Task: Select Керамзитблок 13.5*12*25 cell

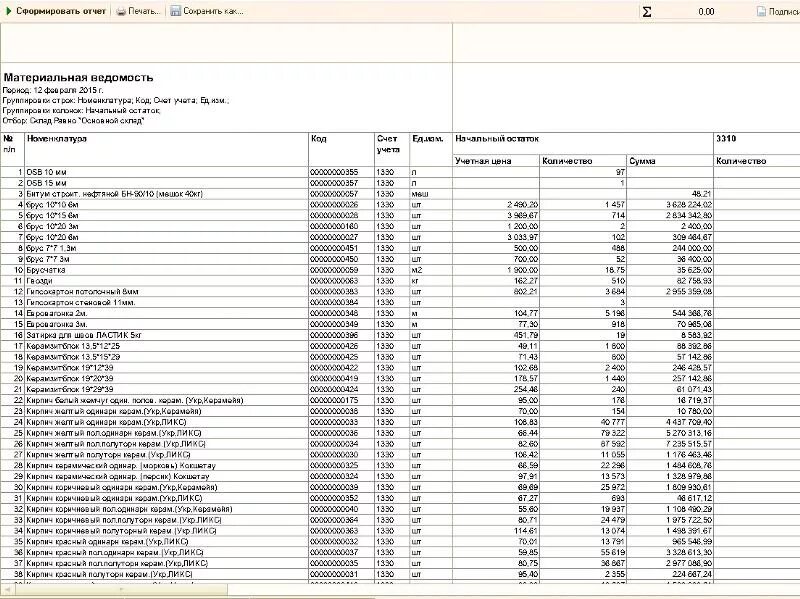Action: (166, 346)
